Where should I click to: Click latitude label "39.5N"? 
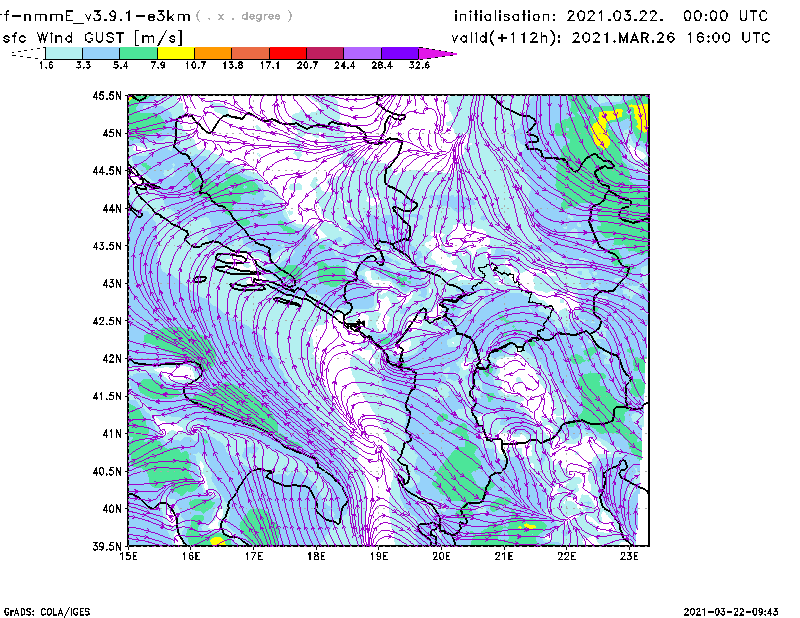pos(107,546)
